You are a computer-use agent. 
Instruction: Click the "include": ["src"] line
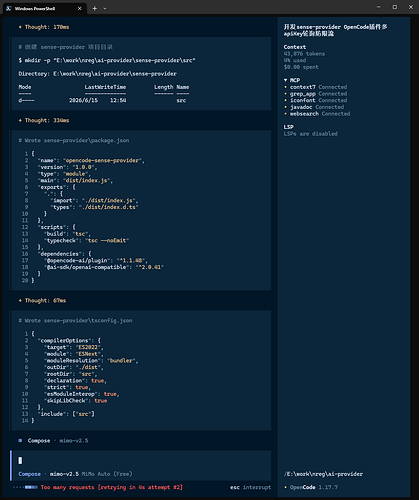[66, 414]
